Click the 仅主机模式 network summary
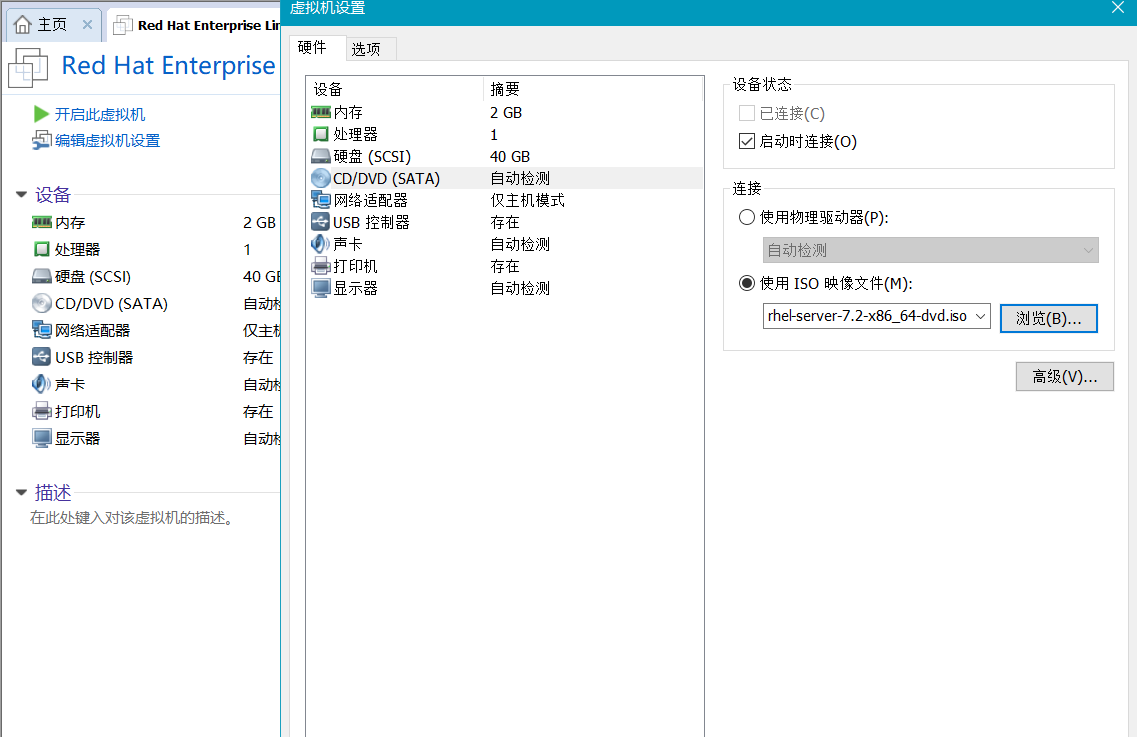 click(527, 200)
